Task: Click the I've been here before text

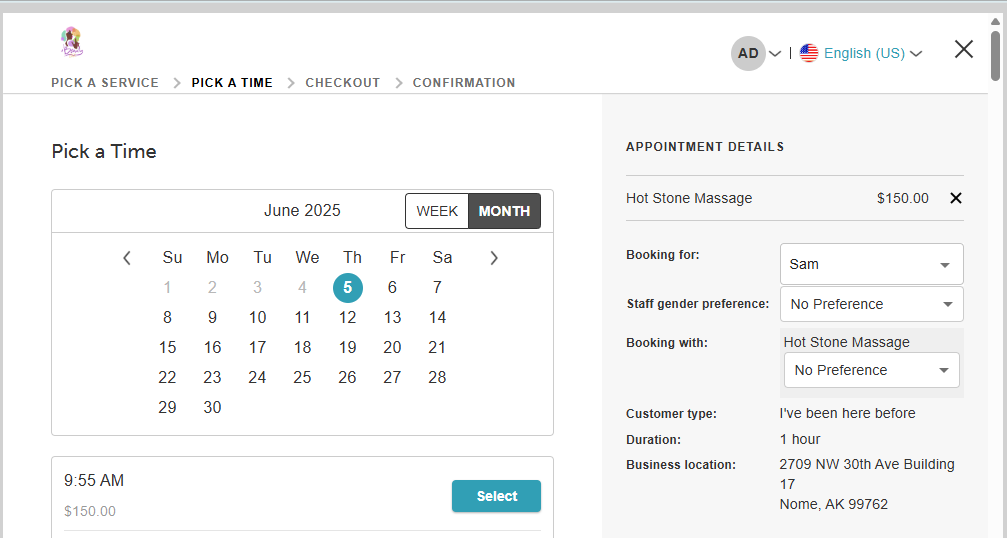Action: (x=848, y=413)
